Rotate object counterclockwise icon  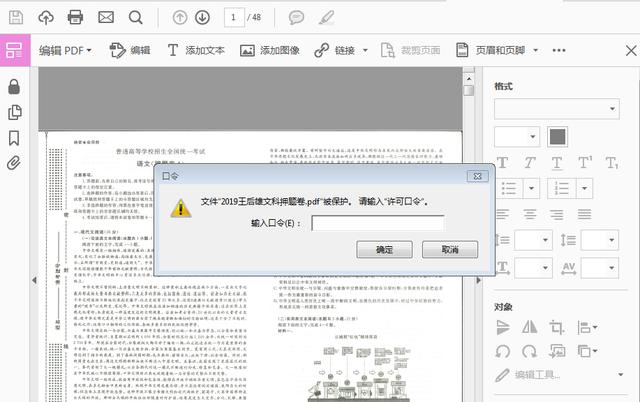point(502,351)
